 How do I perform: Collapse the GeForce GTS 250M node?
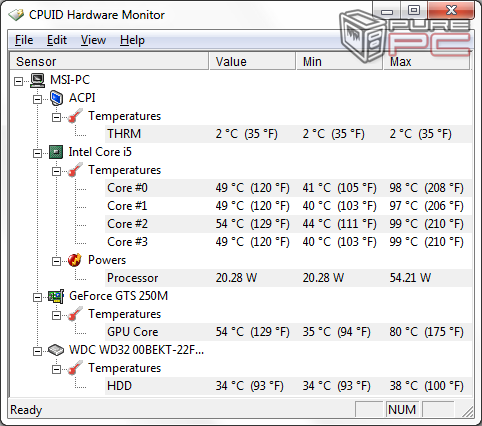pos(37,297)
